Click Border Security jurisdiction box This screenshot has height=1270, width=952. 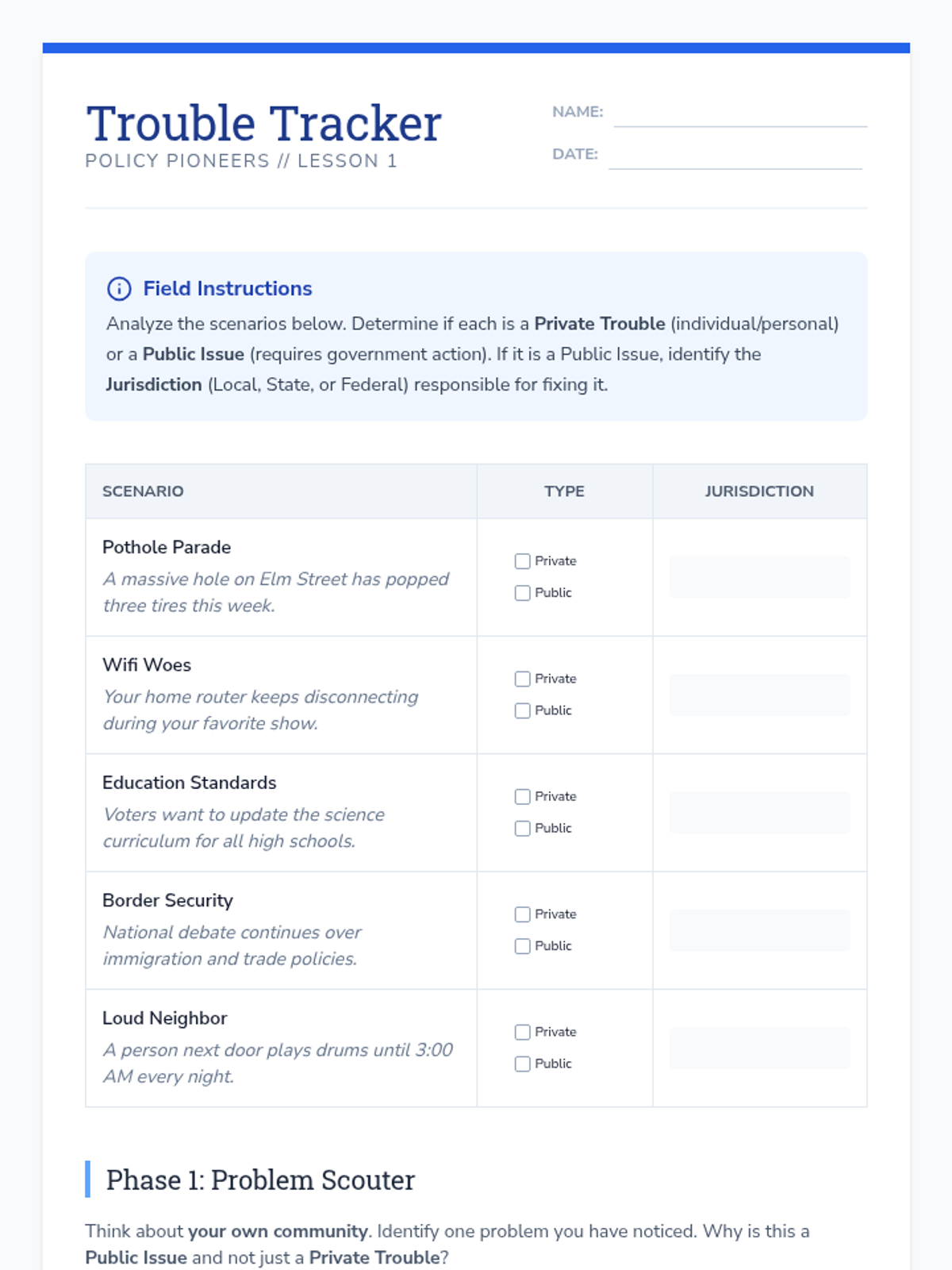click(760, 930)
